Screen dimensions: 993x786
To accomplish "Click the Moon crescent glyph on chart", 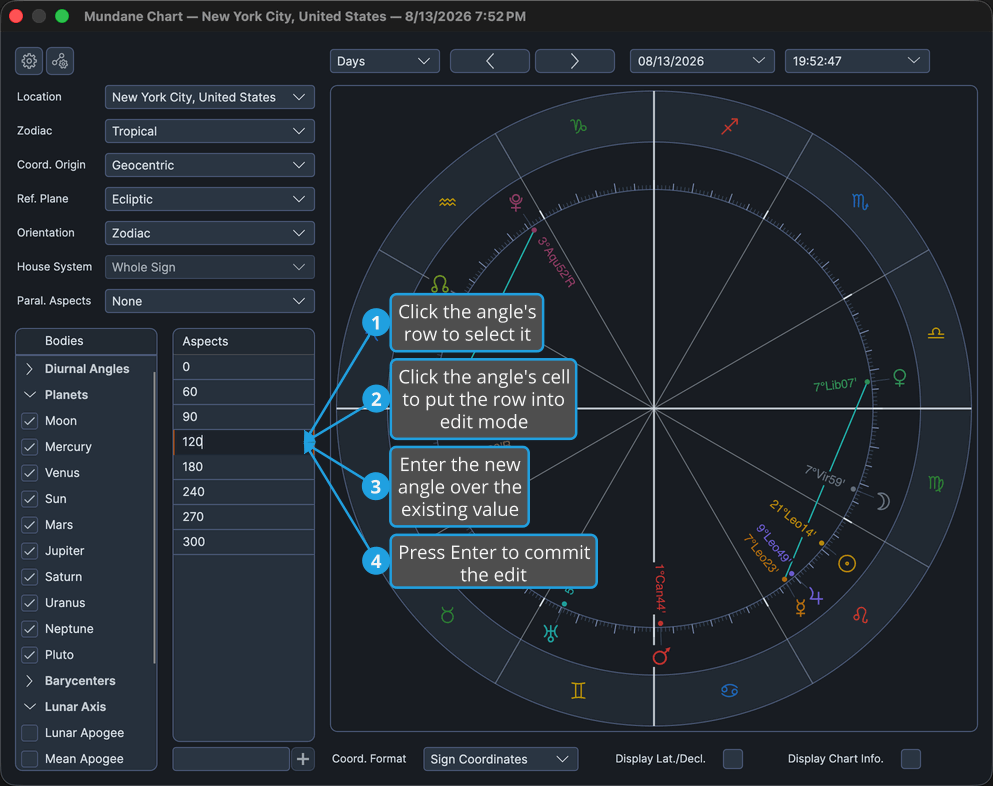I will click(883, 502).
